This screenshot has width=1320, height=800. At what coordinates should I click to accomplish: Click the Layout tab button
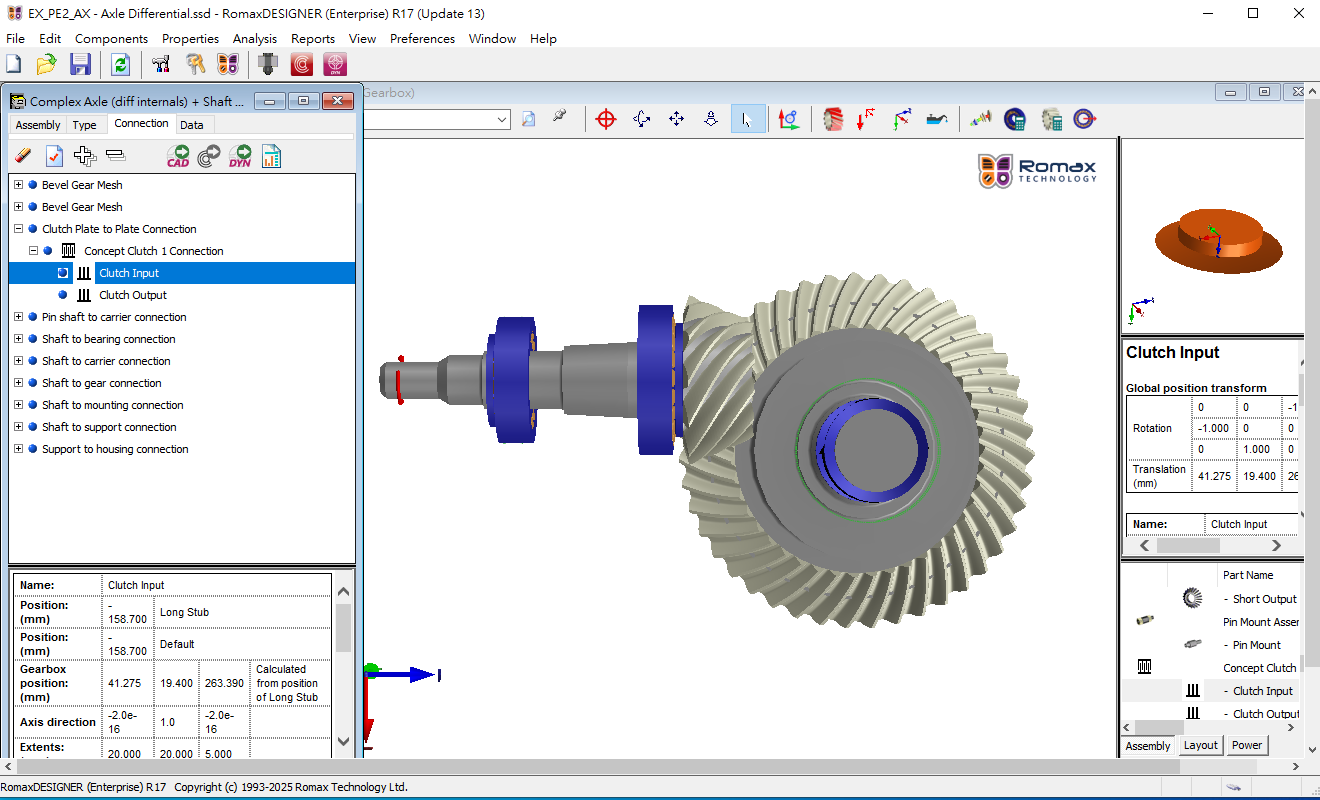pos(1200,745)
